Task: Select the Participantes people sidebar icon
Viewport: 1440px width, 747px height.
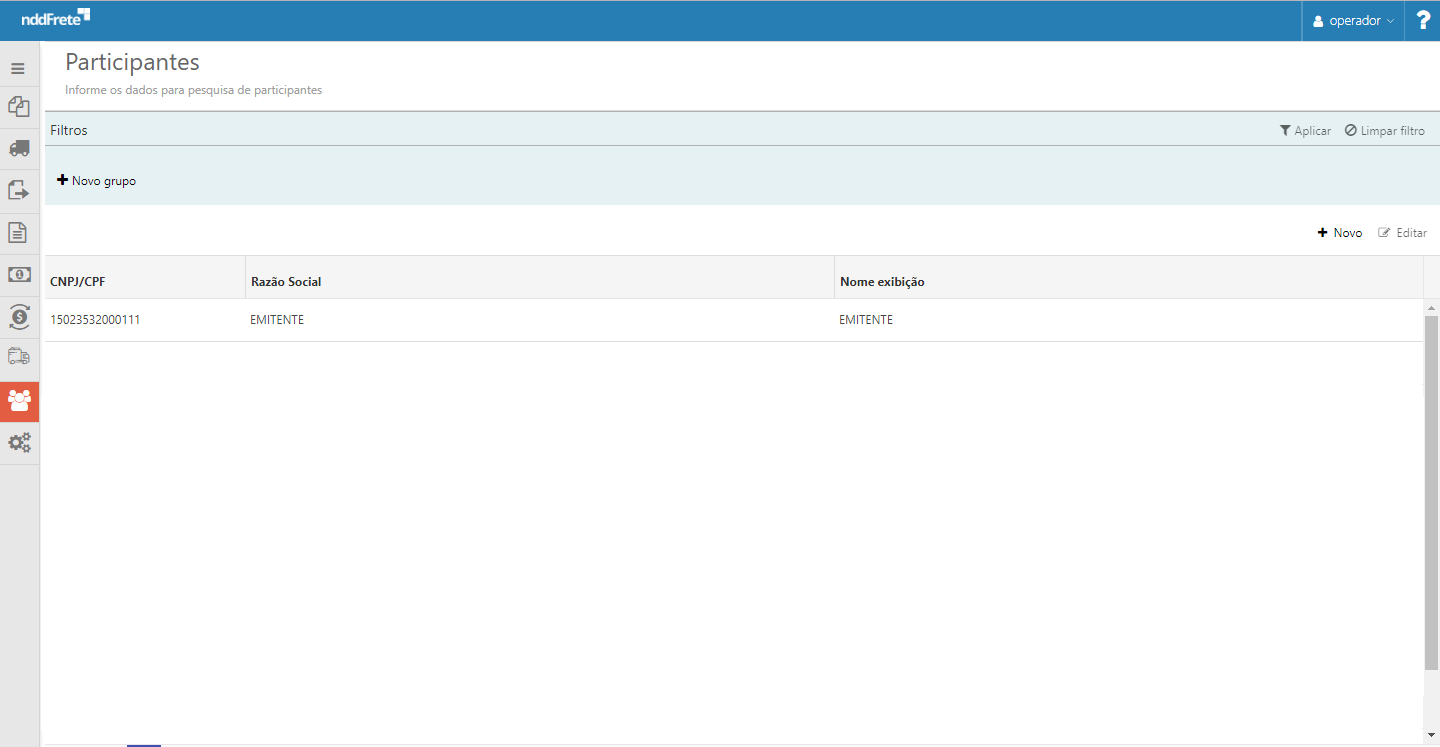Action: [x=19, y=401]
